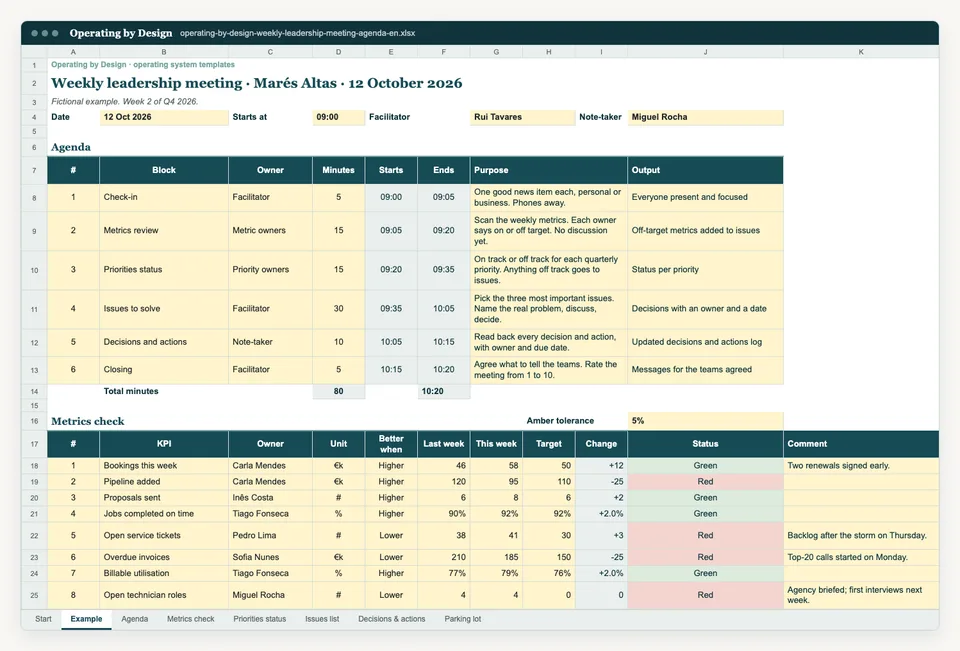Select row 17 header

pos(34,444)
